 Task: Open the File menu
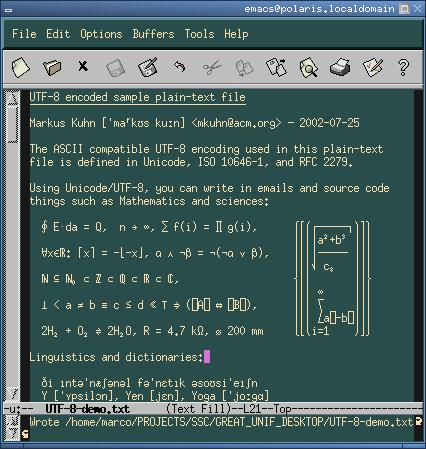click(24, 34)
